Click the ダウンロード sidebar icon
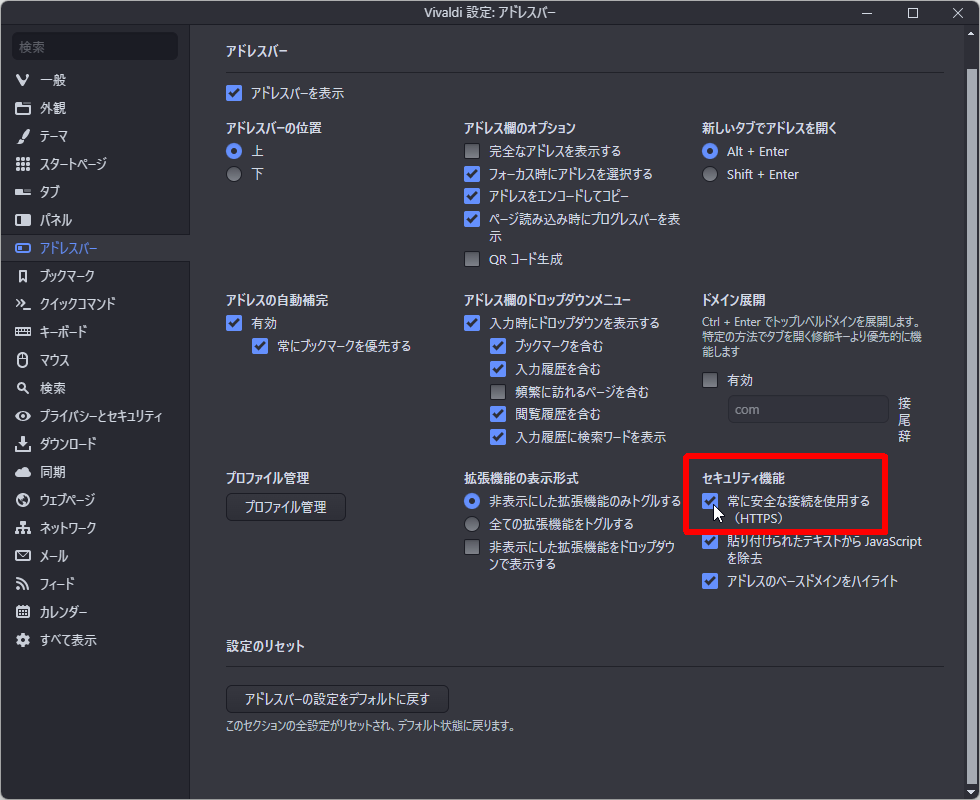The width and height of the screenshot is (980, 800). point(62,443)
